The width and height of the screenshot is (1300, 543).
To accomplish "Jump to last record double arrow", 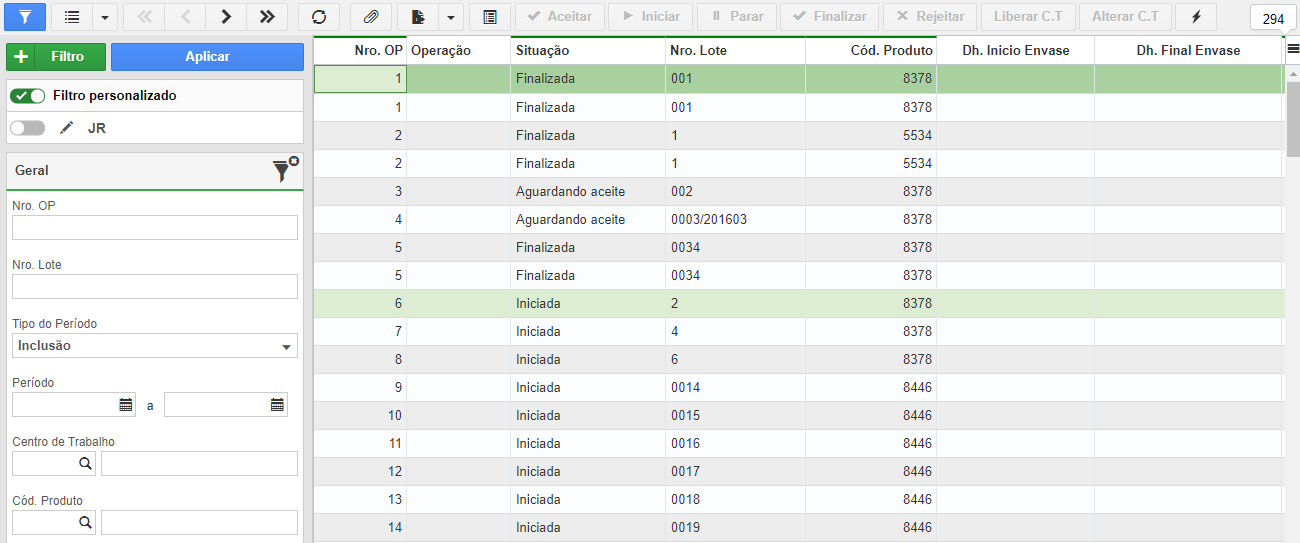I will (x=267, y=17).
